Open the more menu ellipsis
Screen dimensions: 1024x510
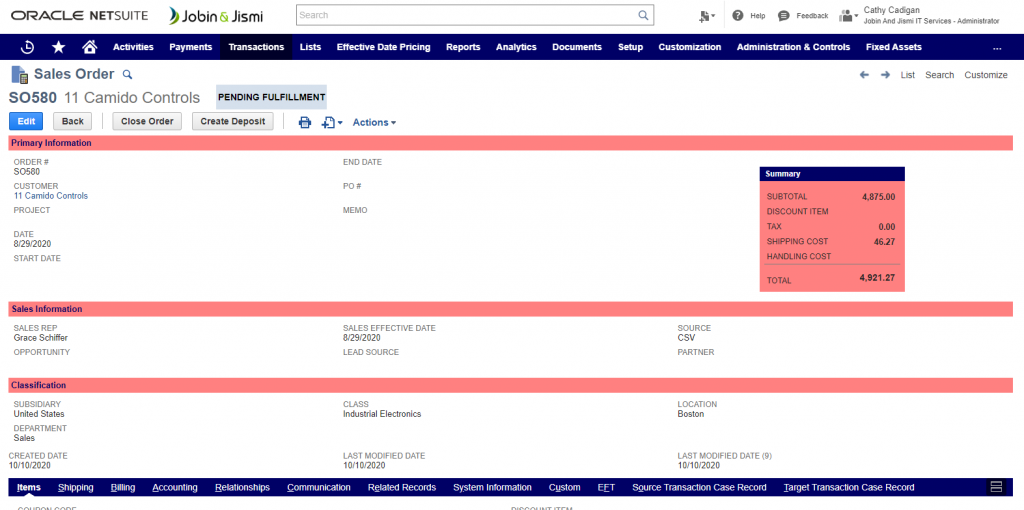[997, 48]
